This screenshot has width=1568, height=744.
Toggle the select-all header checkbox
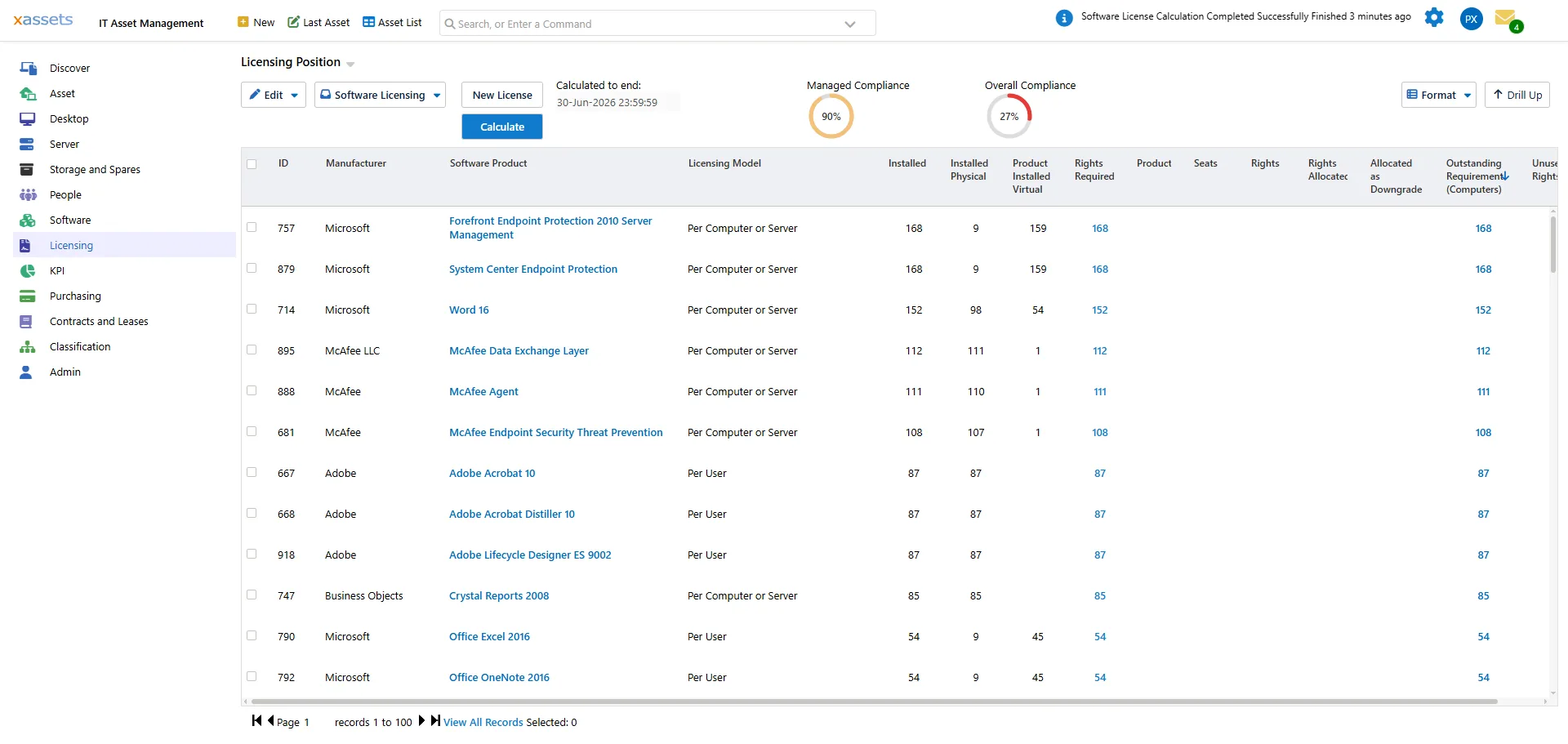[252, 164]
